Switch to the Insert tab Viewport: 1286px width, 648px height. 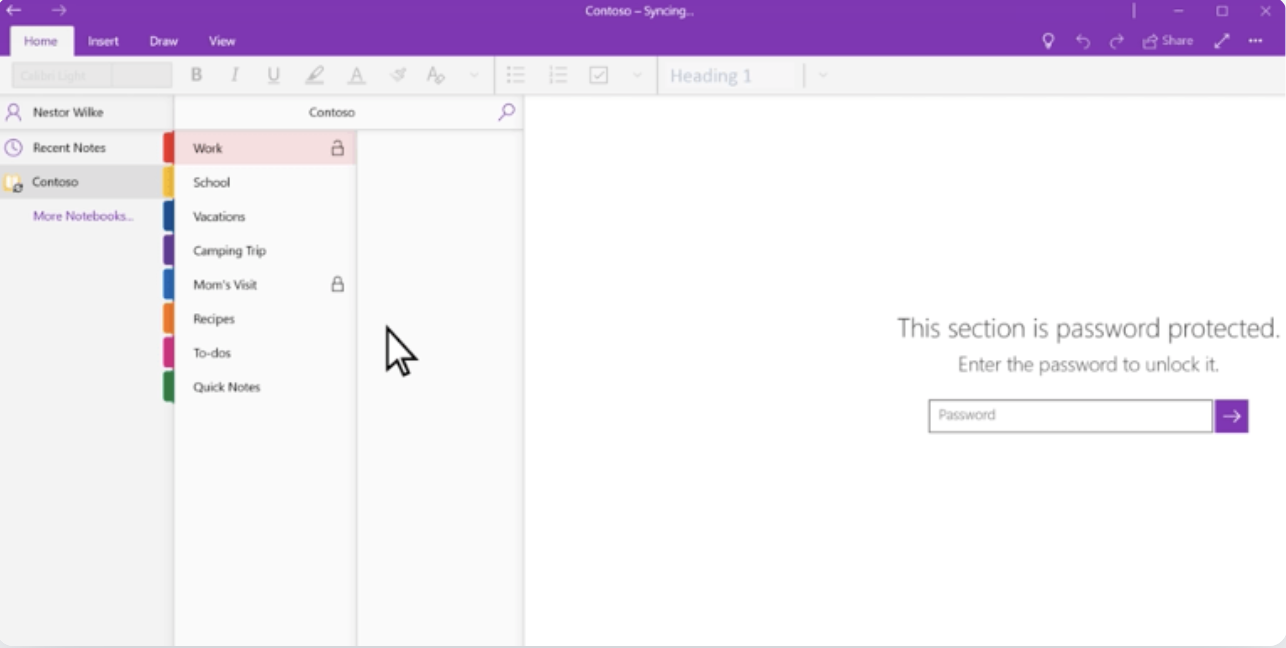pyautogui.click(x=103, y=41)
